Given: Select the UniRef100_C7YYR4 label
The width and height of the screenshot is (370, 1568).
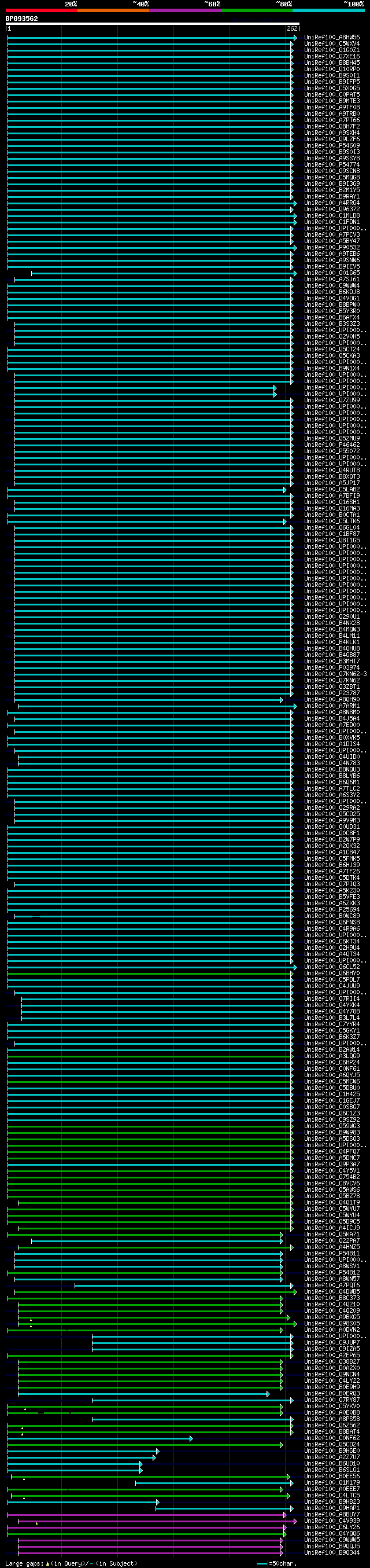Looking at the screenshot, I should (x=332, y=1024).
